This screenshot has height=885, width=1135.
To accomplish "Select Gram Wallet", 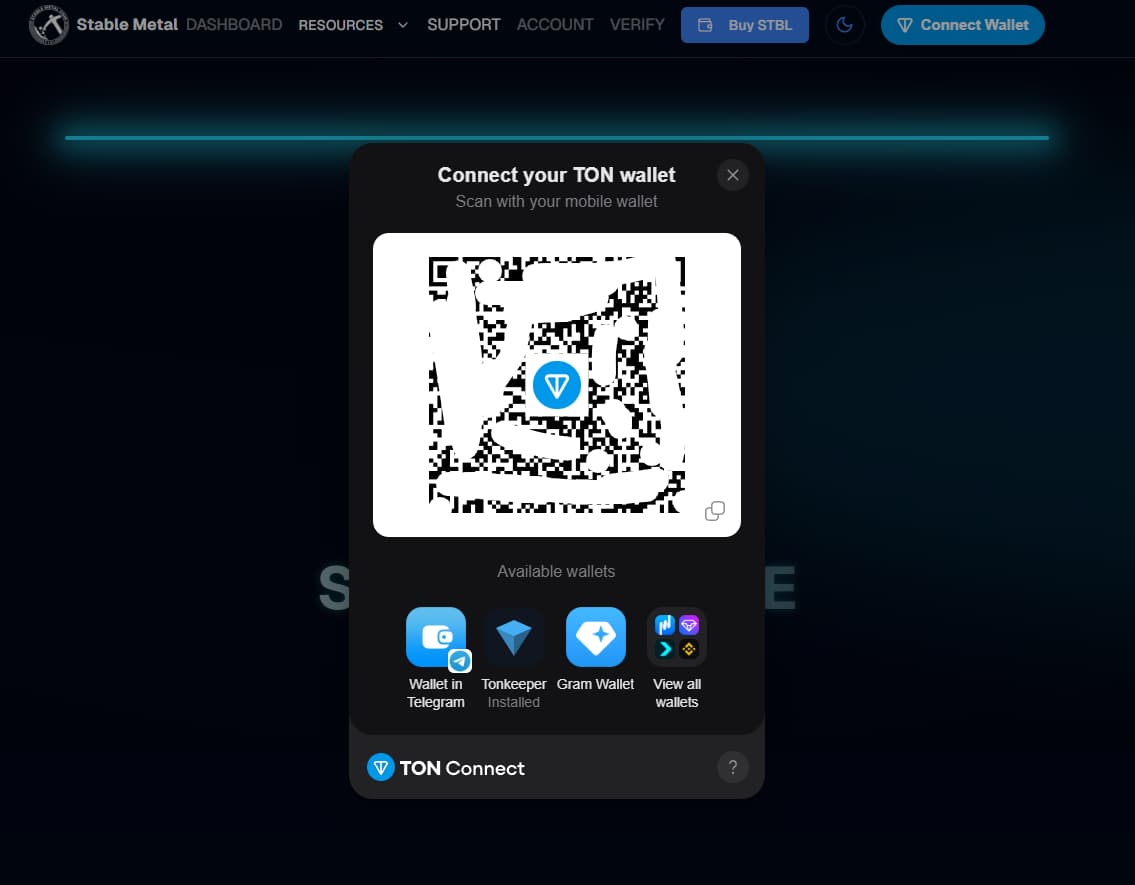I will click(596, 650).
